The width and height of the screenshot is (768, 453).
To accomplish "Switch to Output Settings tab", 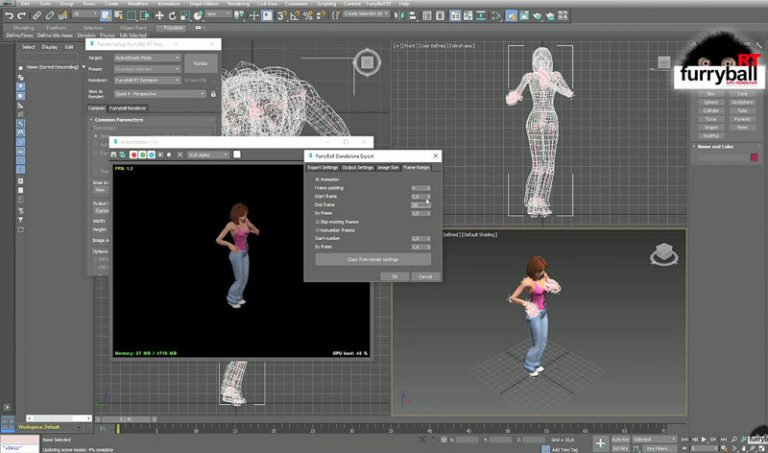I will (358, 167).
